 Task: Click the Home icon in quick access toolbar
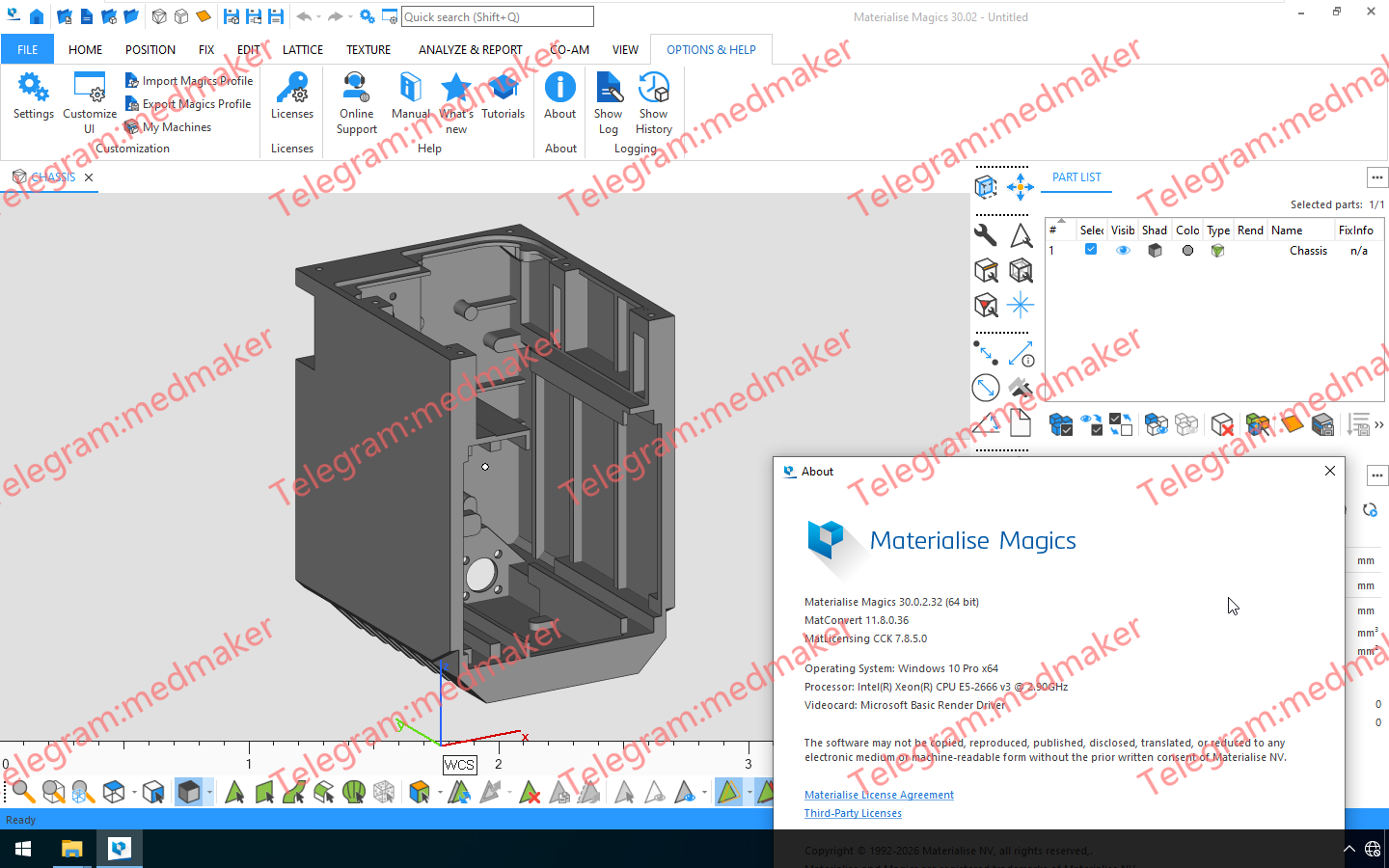coord(37,16)
